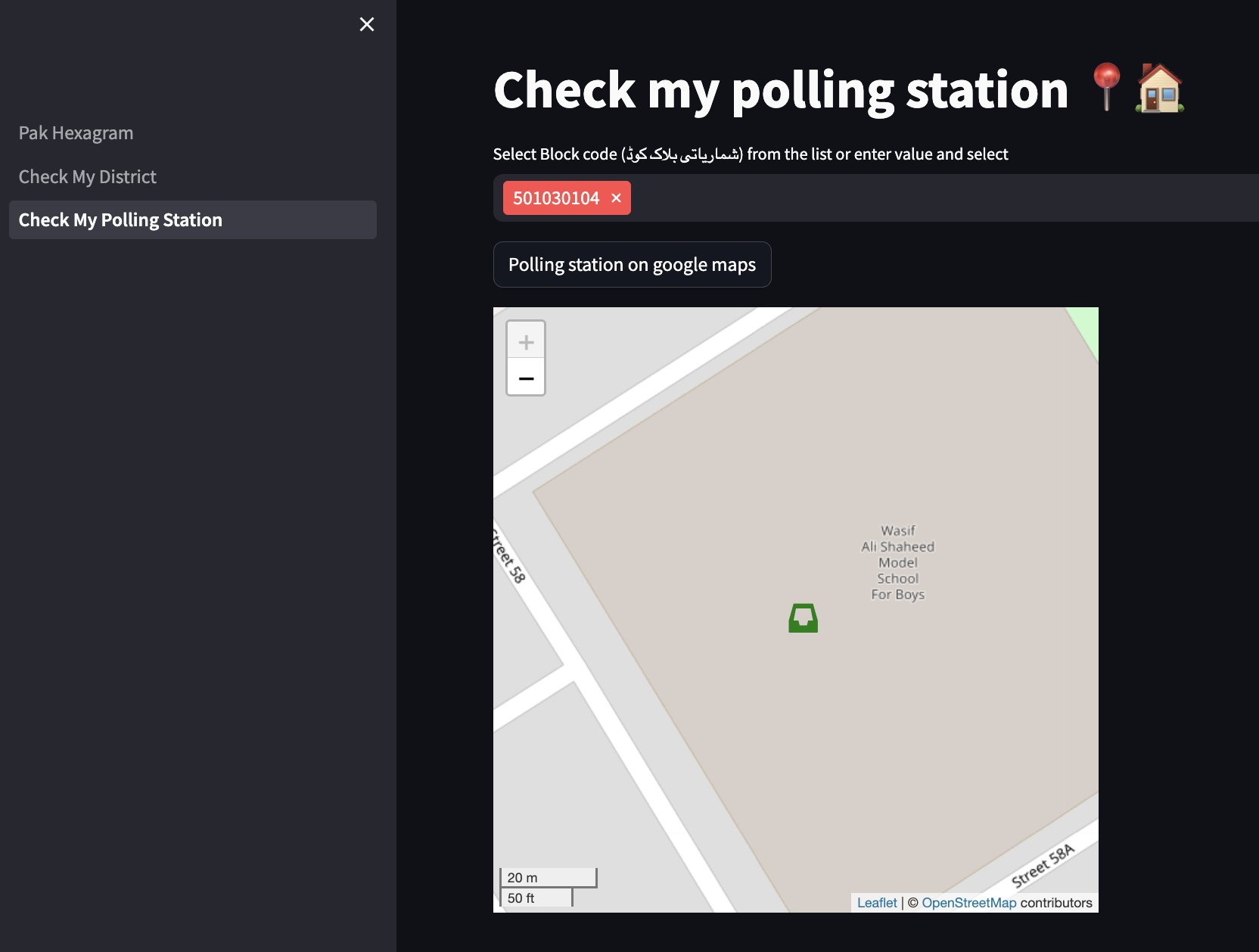Image resolution: width=1259 pixels, height=952 pixels.
Task: Open Polling station on google maps
Action: 633,265
